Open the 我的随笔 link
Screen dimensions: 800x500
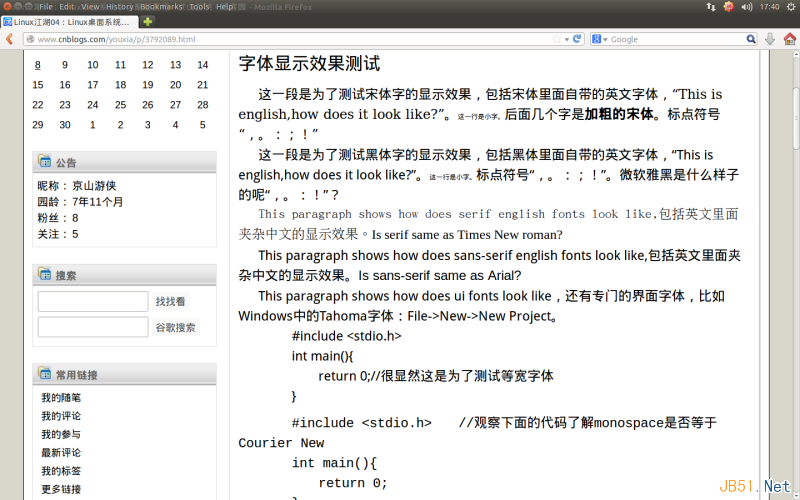[61, 397]
